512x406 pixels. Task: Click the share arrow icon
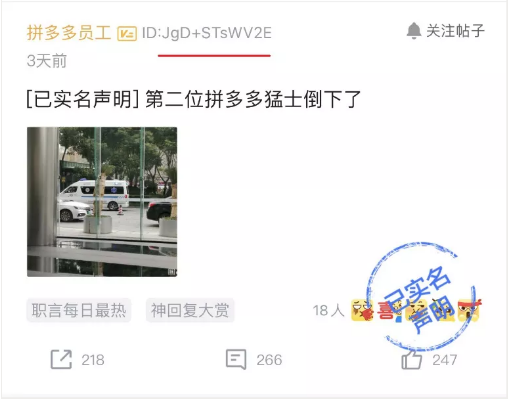click(x=61, y=359)
